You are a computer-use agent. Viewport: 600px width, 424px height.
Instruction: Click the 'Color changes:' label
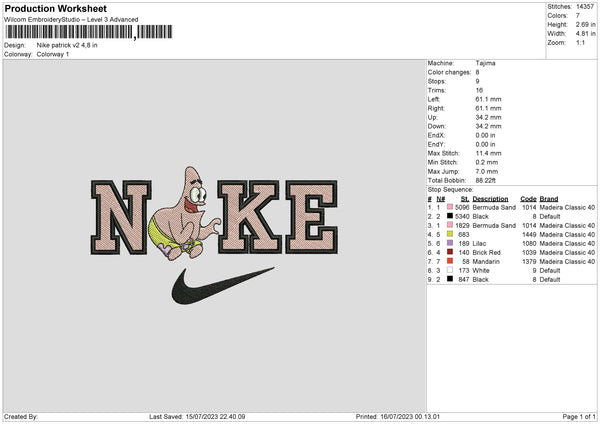point(449,72)
